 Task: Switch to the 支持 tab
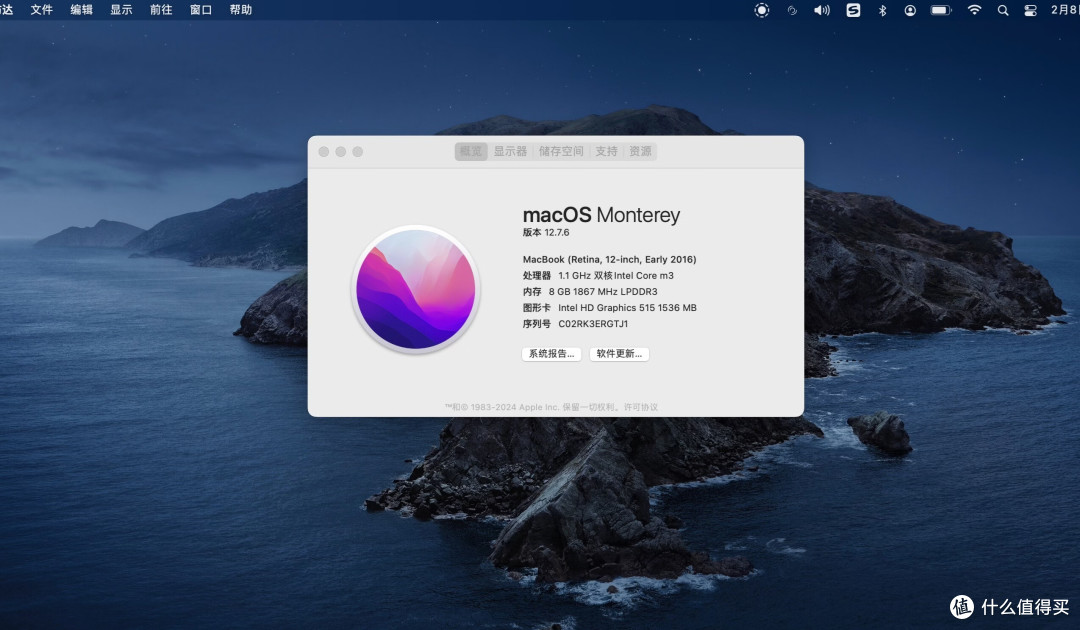click(606, 151)
